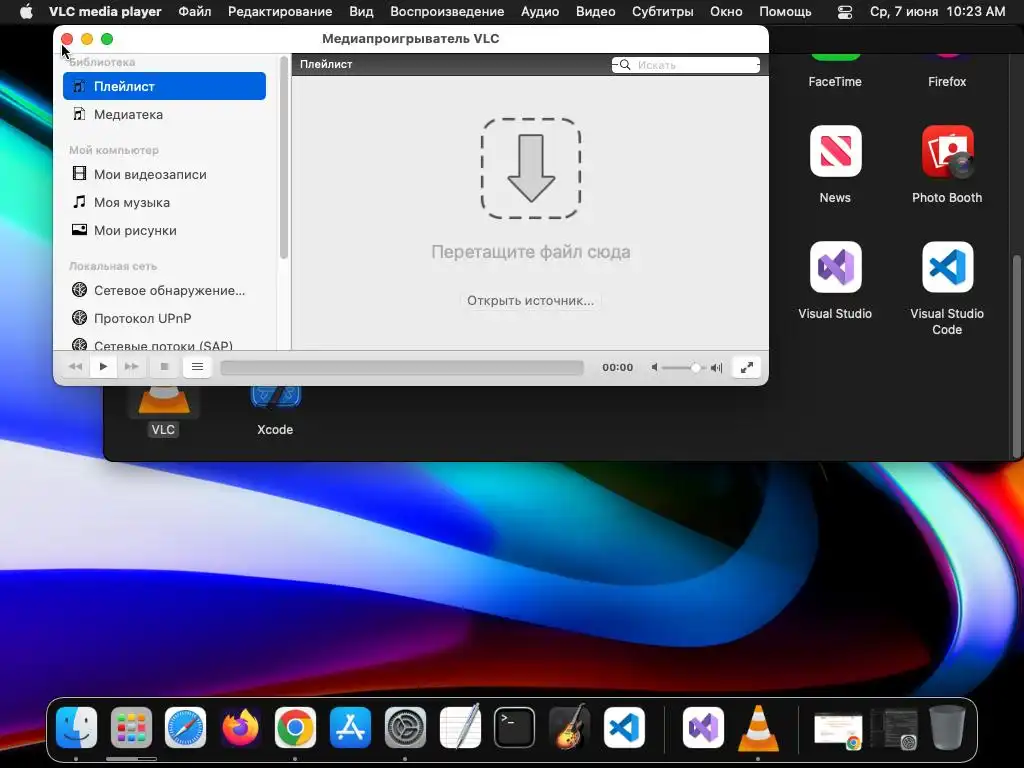Viewport: 1024px width, 768px height.
Task: Open the Файл menu
Action: click(195, 12)
